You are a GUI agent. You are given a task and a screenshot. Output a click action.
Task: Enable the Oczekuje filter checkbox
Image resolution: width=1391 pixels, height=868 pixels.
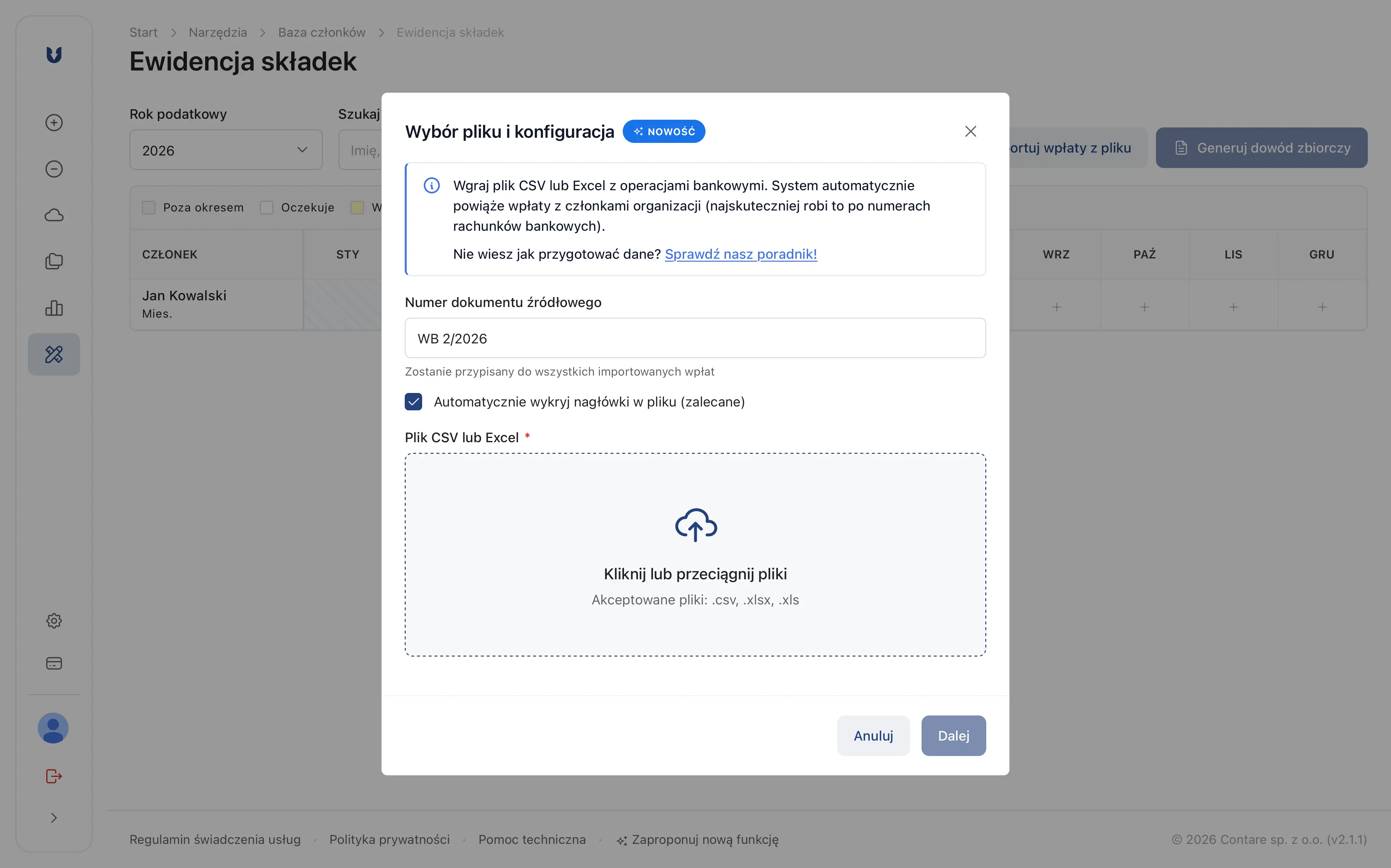pyautogui.click(x=267, y=207)
